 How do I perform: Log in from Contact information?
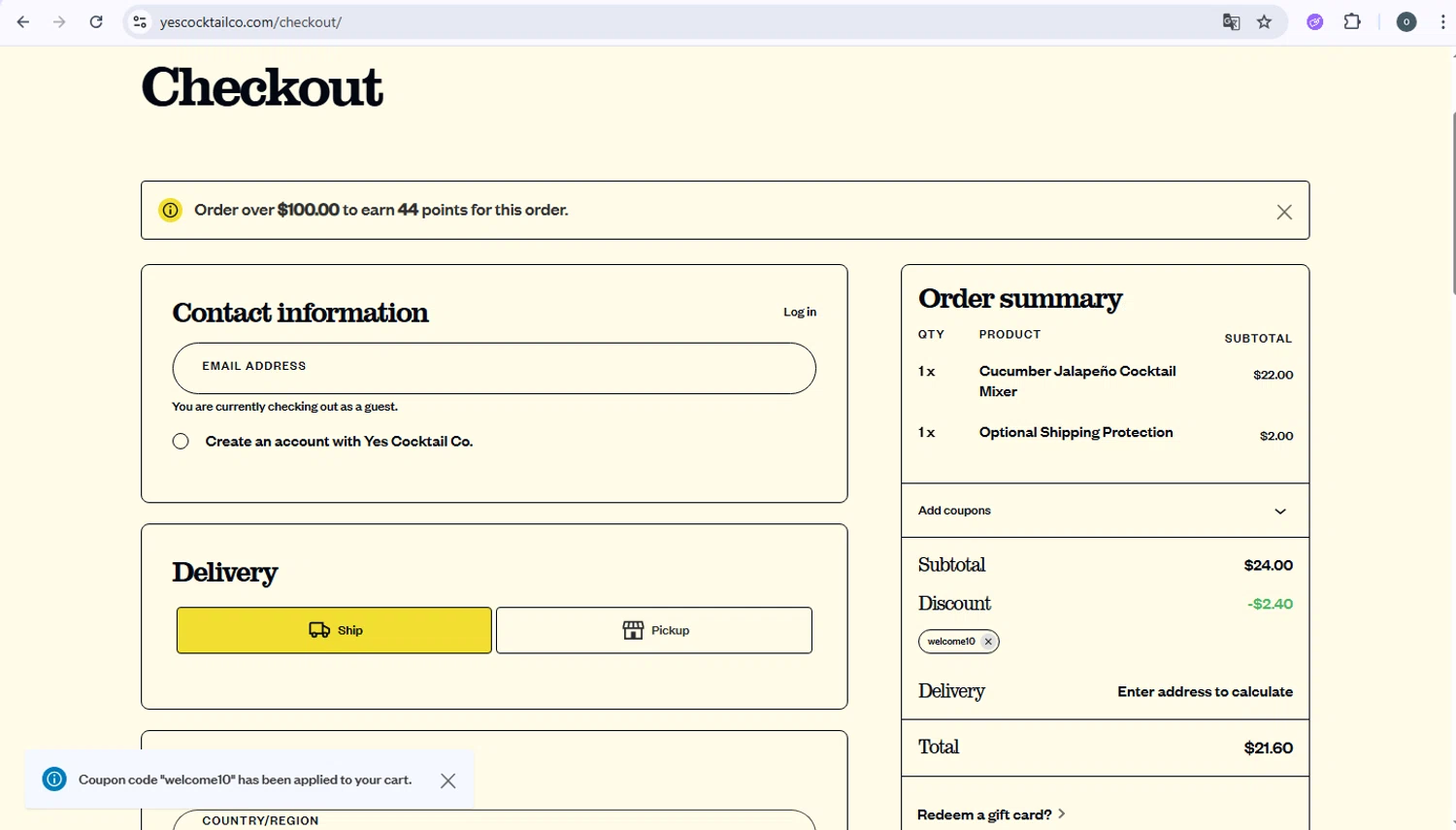tap(800, 312)
